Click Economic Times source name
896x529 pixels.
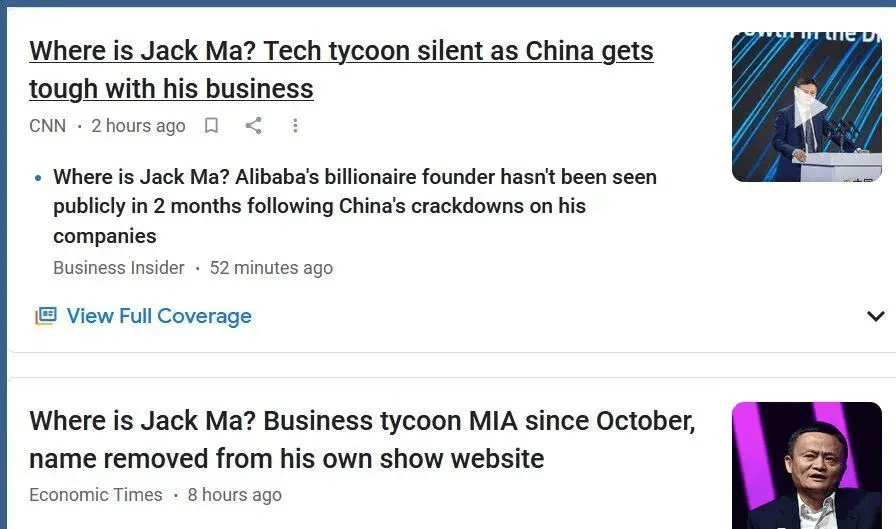point(96,495)
